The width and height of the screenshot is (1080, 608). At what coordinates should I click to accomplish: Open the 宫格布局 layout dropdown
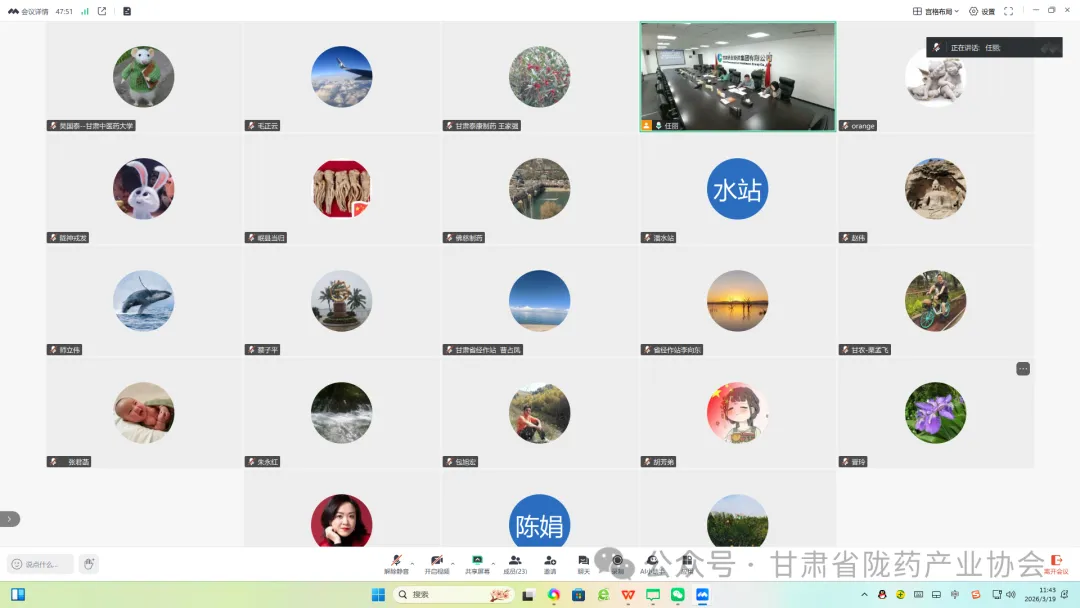pos(935,11)
